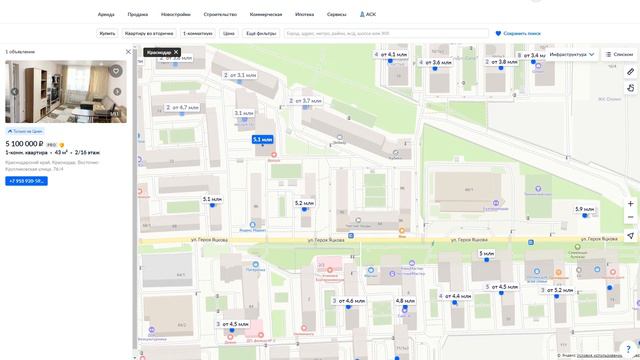640x360 pixels.
Task: Select the hand draw tool on map
Action: coord(631,88)
